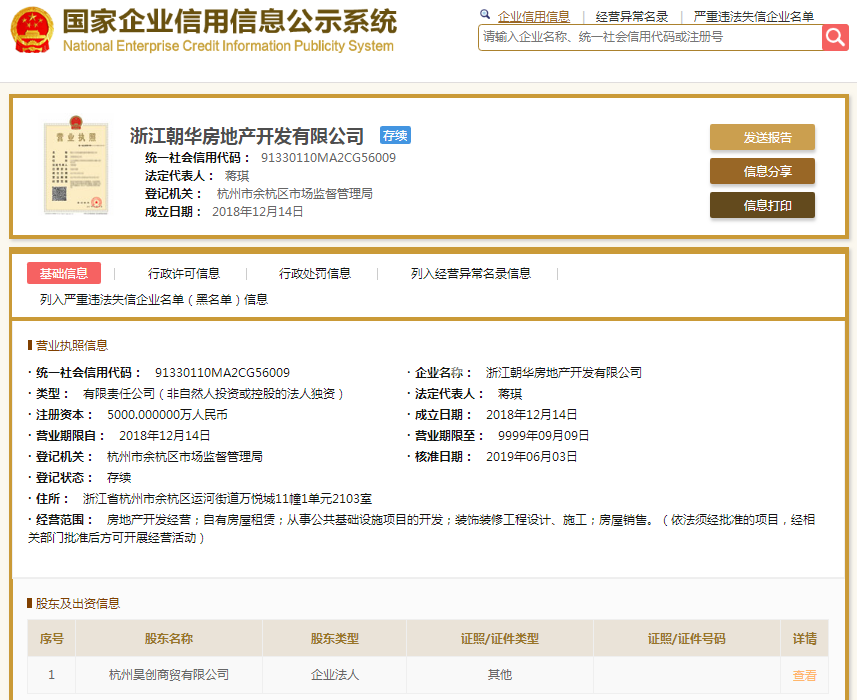Click the 股东及出资信息 section heading
Viewport: 857px width, 700px height.
tap(78, 603)
